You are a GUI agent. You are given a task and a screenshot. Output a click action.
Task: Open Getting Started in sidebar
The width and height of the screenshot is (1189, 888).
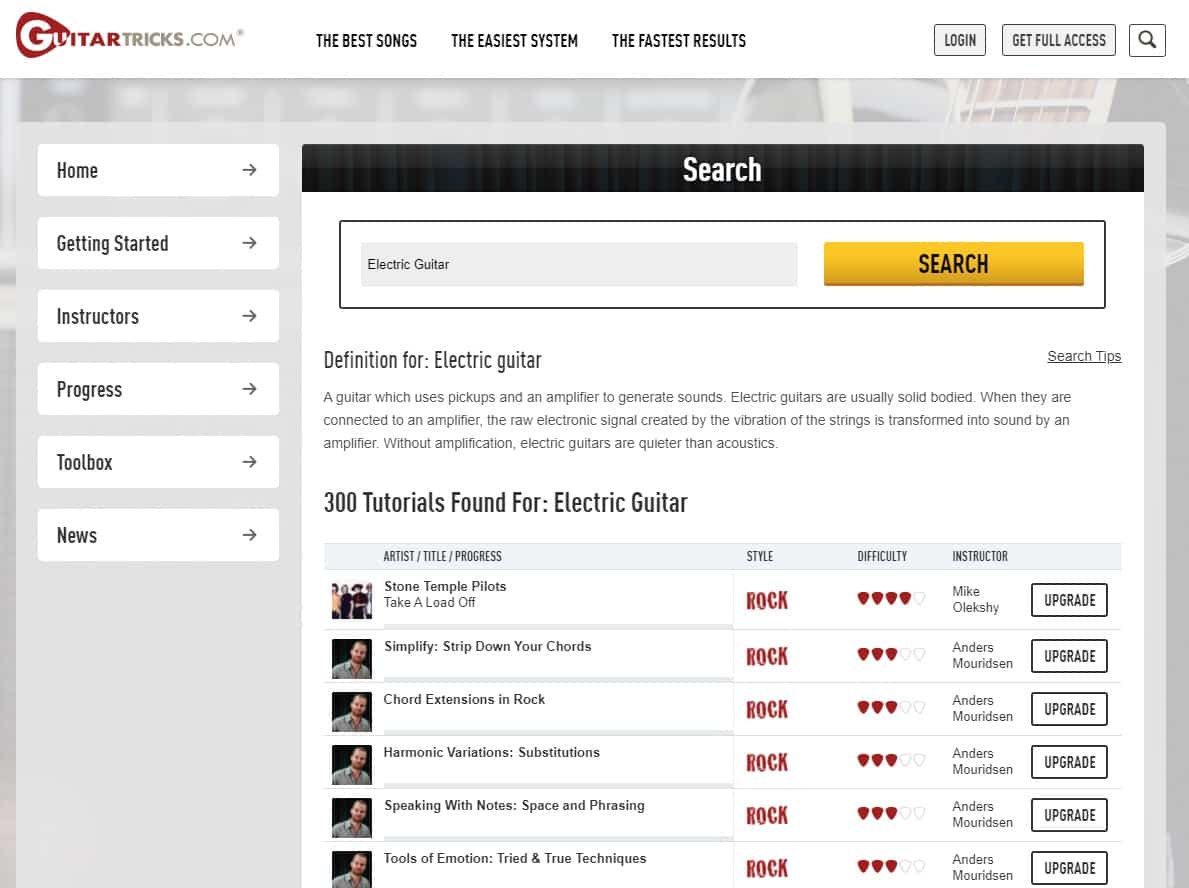click(x=158, y=243)
